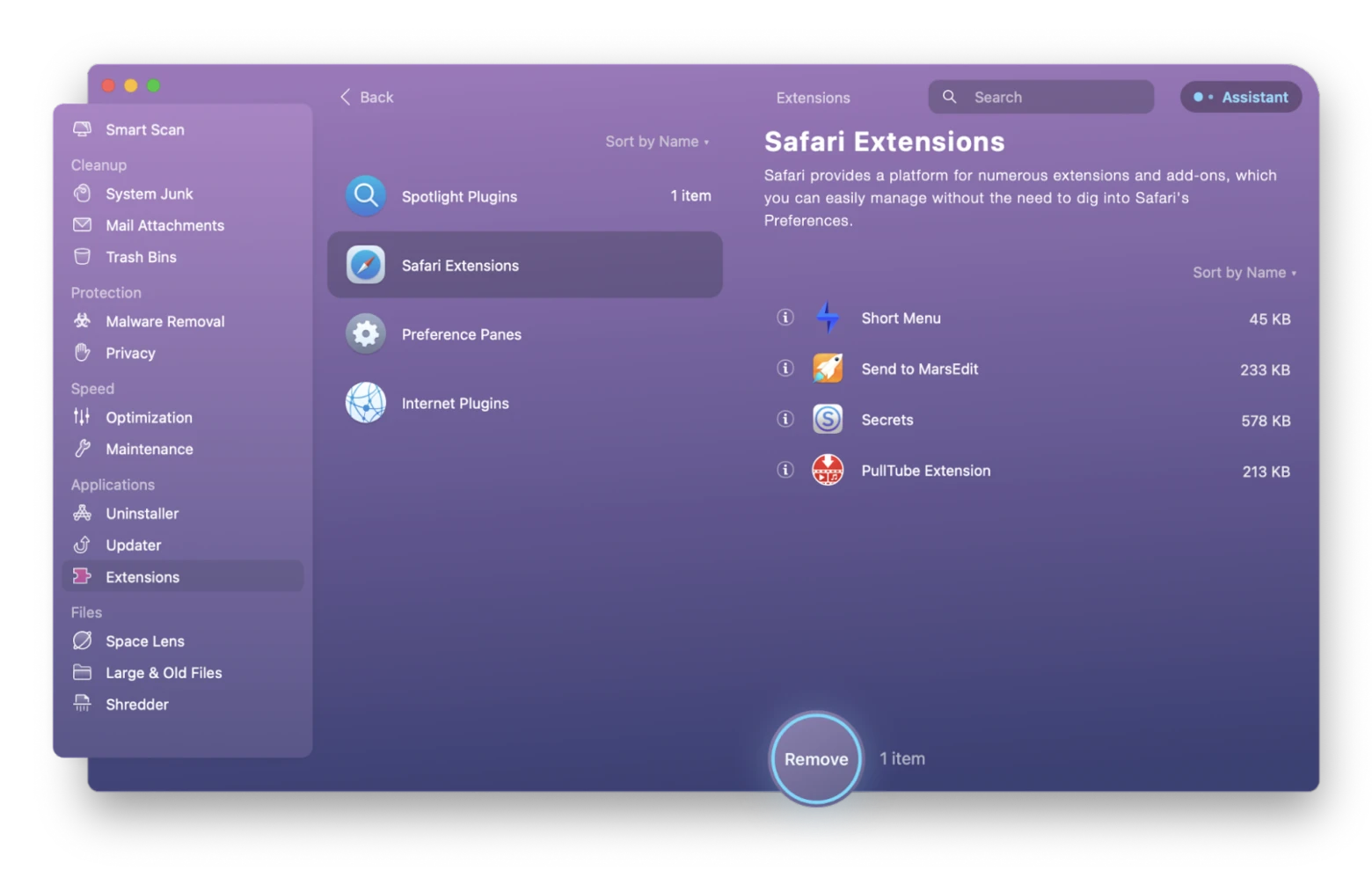1372x878 pixels.
Task: Click the Malware Removal biohazard icon
Action: [82, 321]
